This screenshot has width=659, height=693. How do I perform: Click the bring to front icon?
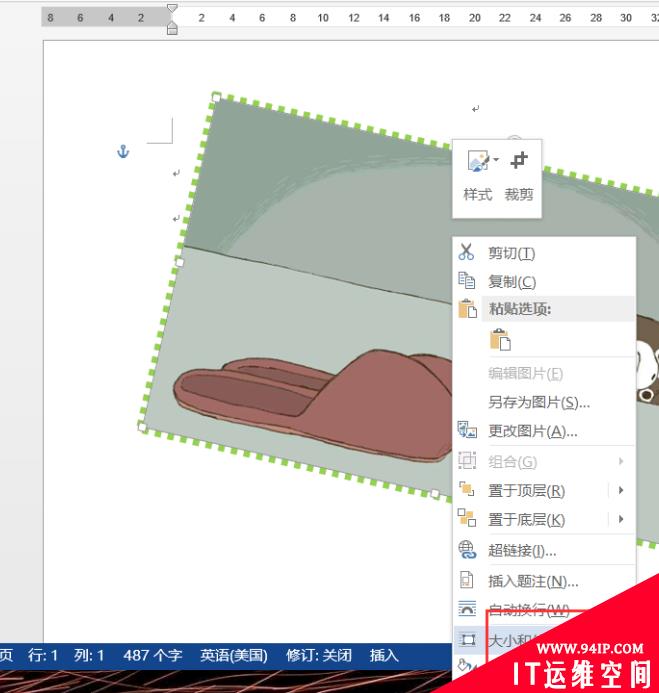pos(466,489)
